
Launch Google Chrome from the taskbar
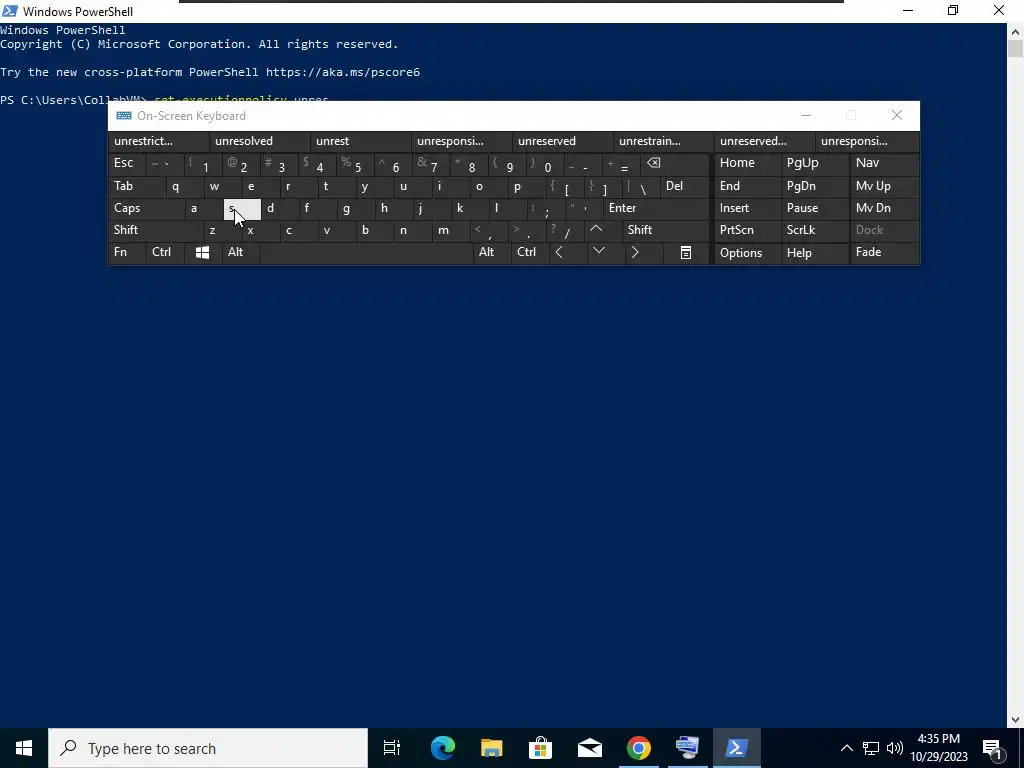click(x=639, y=748)
